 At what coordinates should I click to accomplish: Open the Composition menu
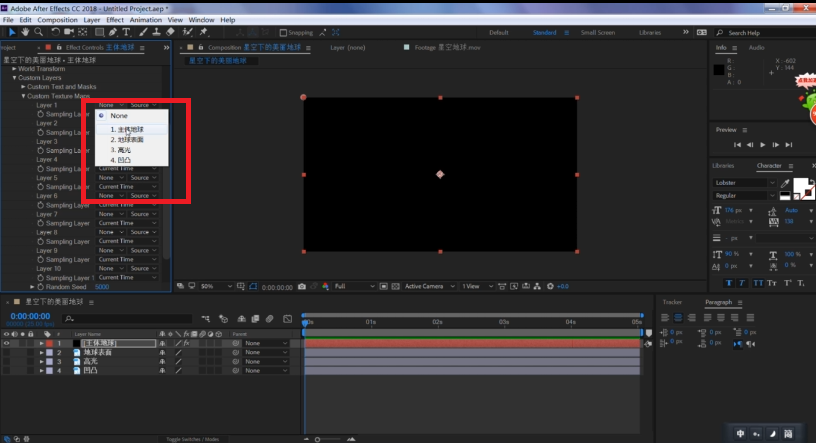[57, 20]
